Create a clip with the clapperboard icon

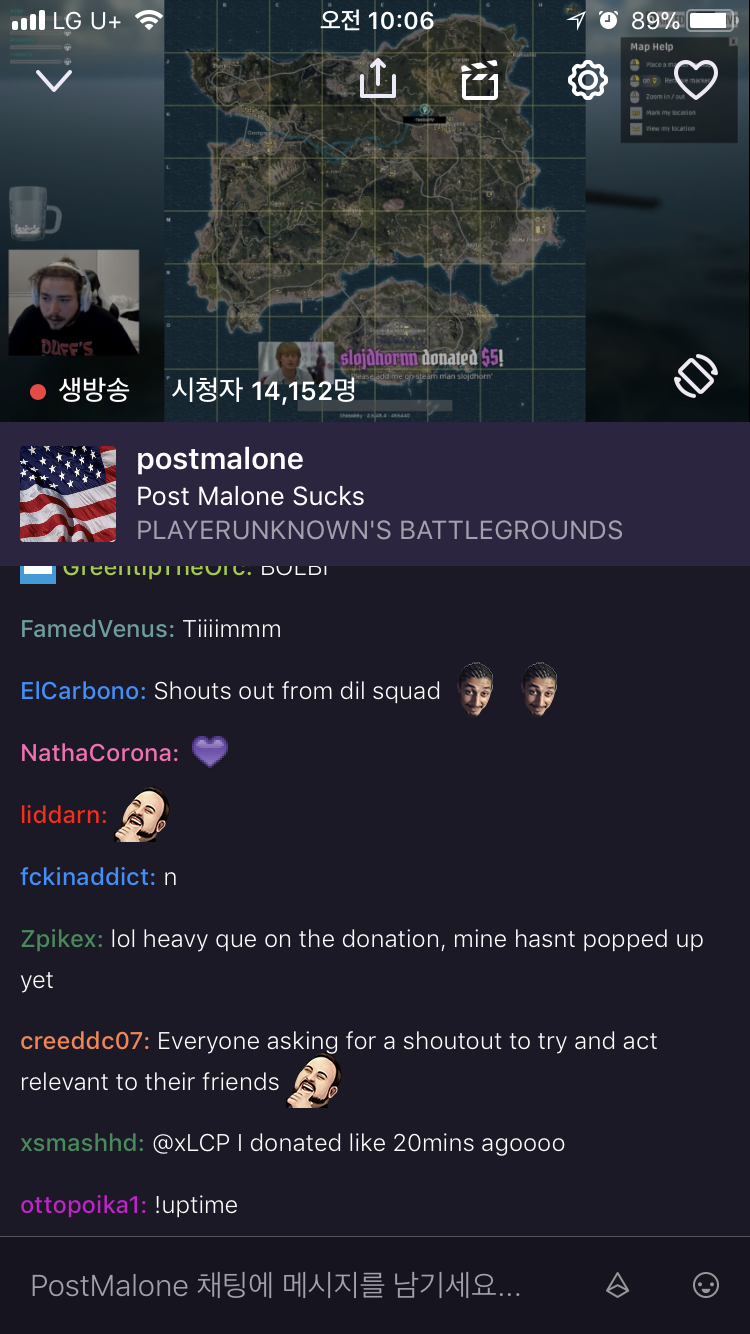click(480, 80)
